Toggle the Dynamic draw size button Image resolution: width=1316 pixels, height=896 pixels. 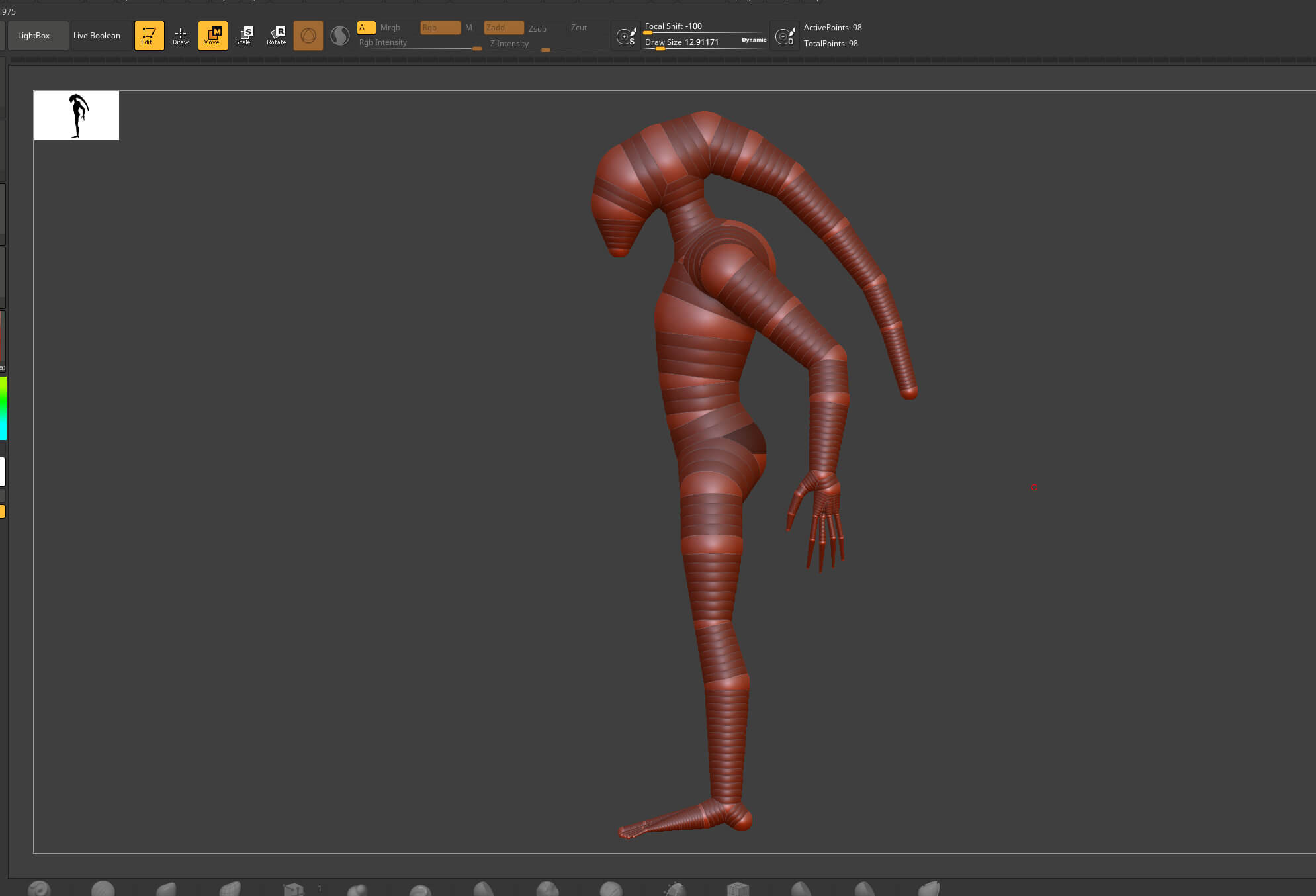754,40
